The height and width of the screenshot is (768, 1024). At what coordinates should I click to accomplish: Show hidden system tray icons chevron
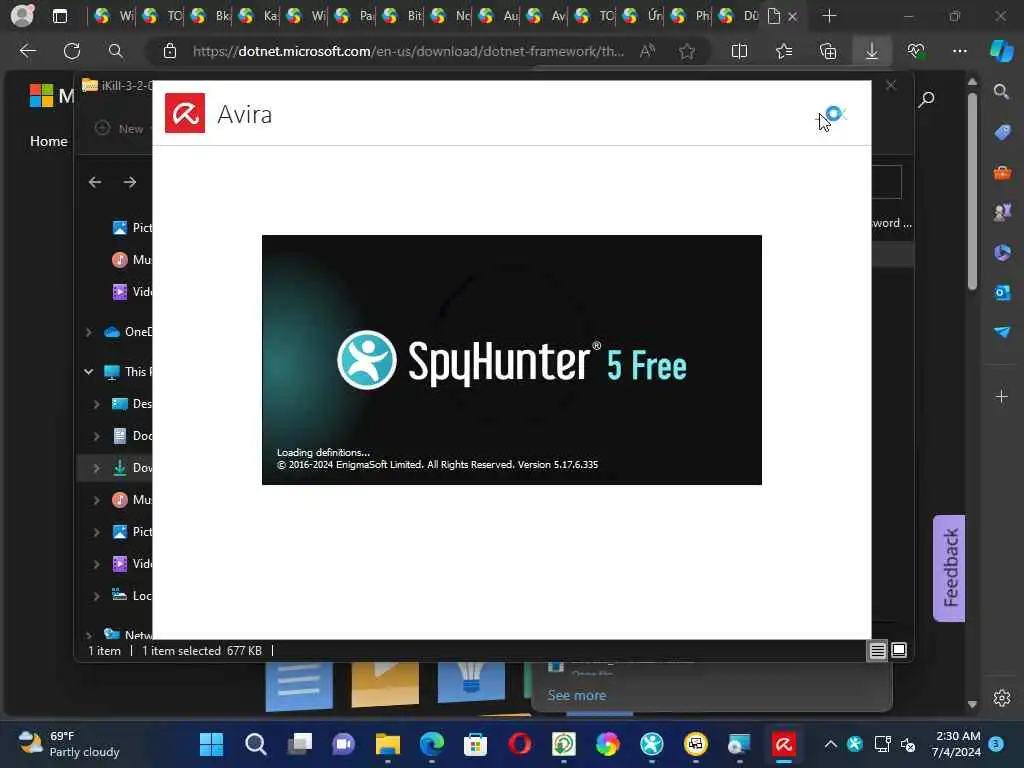830,744
